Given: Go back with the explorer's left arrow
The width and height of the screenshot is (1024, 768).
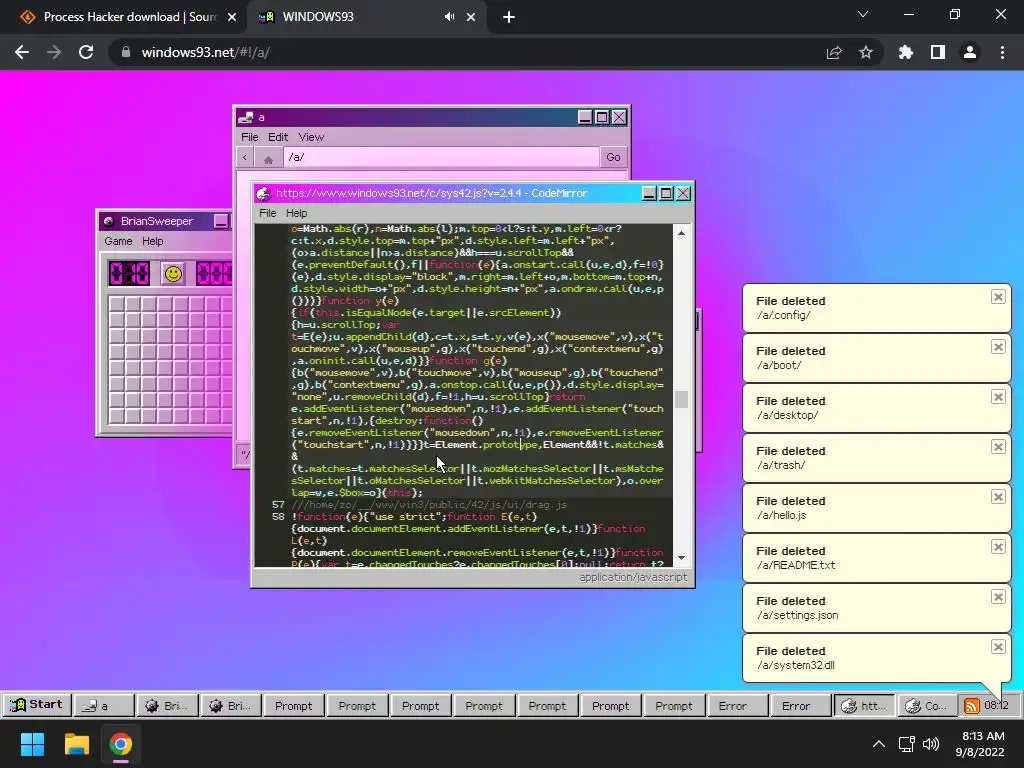Looking at the screenshot, I should (245, 157).
